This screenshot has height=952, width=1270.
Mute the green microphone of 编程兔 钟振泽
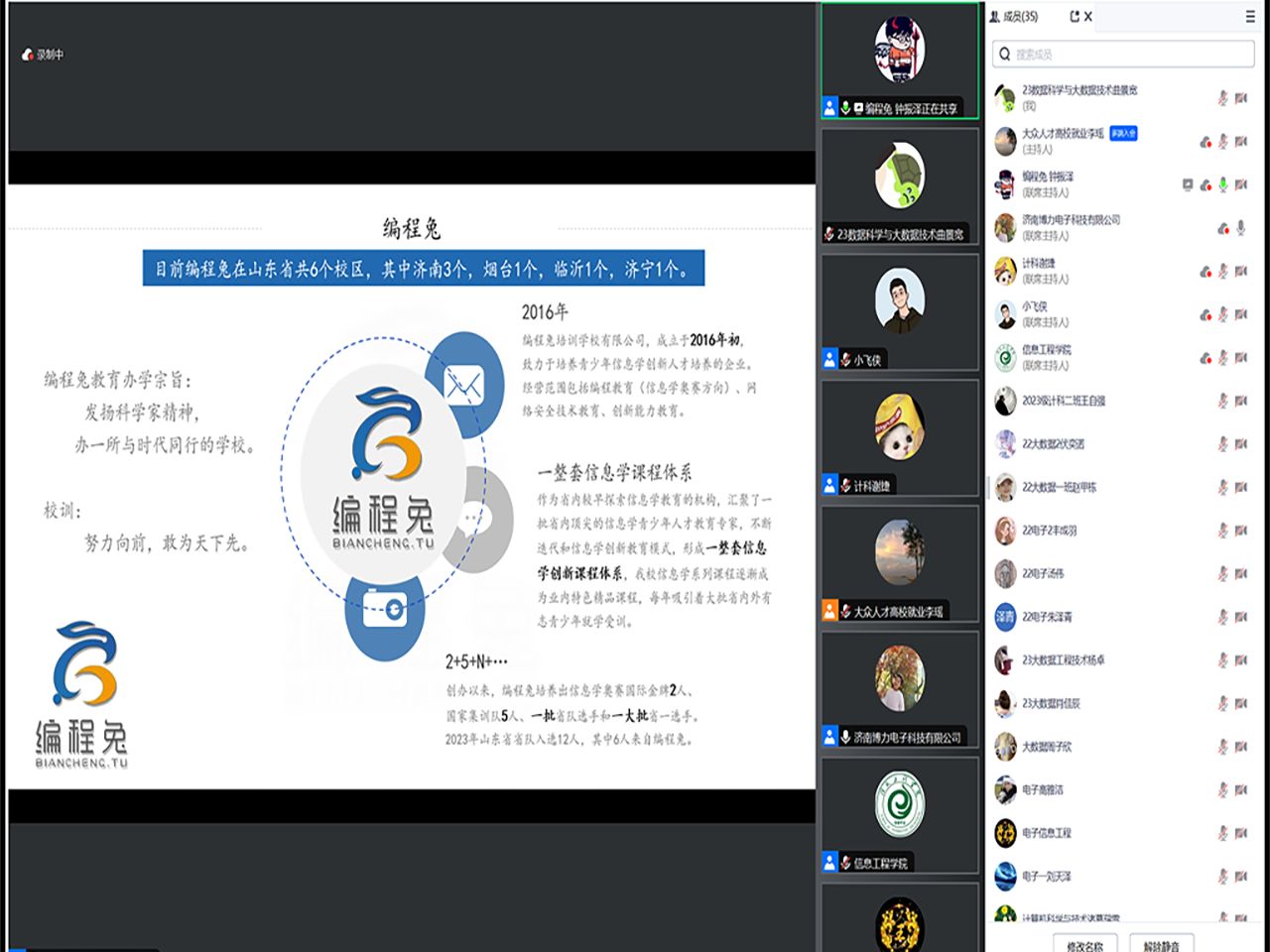pyautogui.click(x=1223, y=184)
